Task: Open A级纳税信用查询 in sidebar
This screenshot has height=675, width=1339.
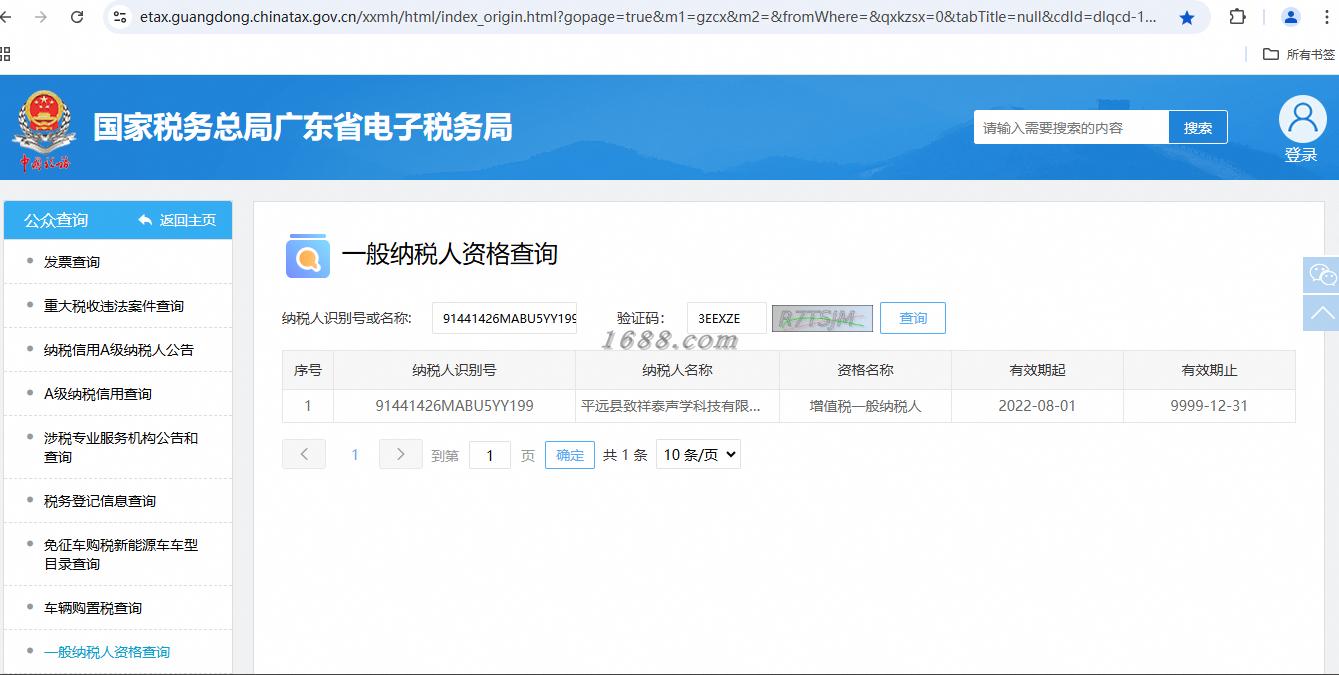Action: [98, 394]
